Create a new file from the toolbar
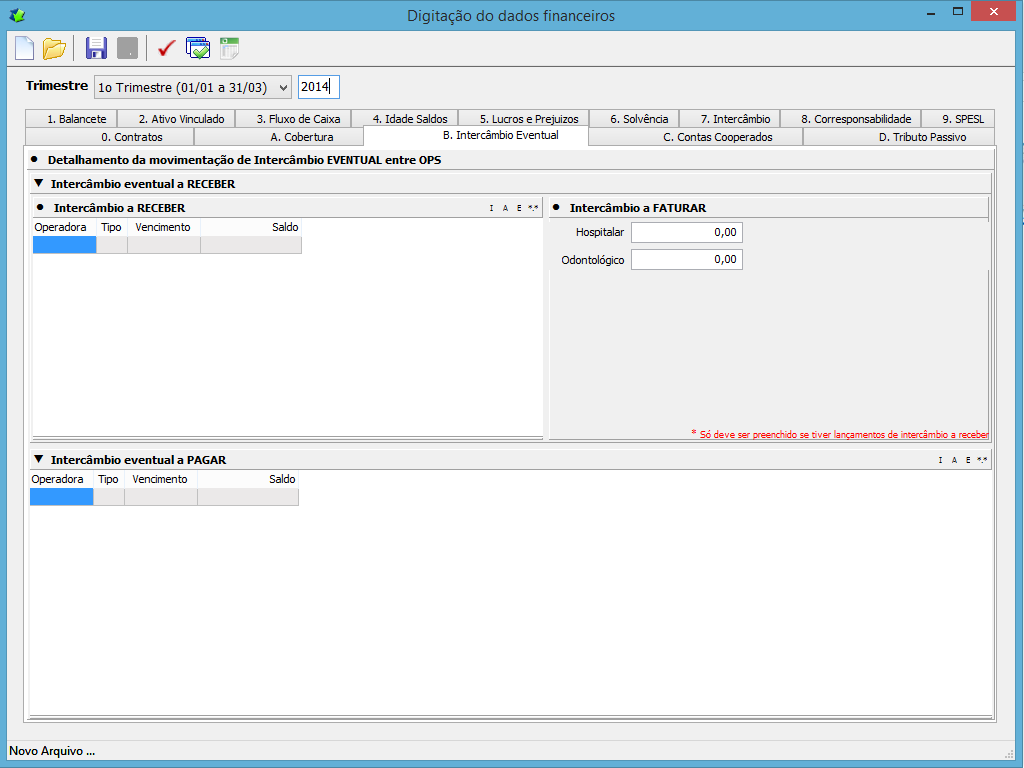The height and width of the screenshot is (768, 1024). point(24,48)
